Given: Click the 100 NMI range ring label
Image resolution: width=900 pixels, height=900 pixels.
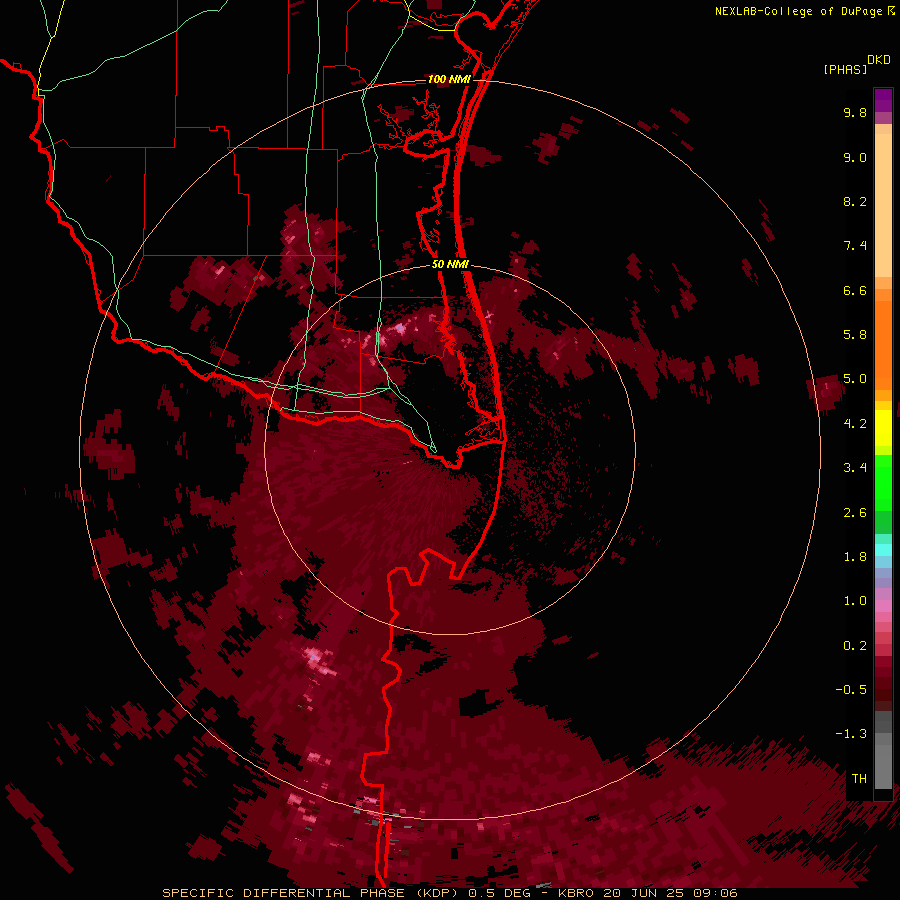Looking at the screenshot, I should (449, 79).
